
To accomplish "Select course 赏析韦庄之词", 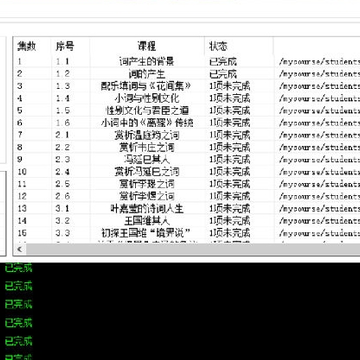I will point(147,147).
